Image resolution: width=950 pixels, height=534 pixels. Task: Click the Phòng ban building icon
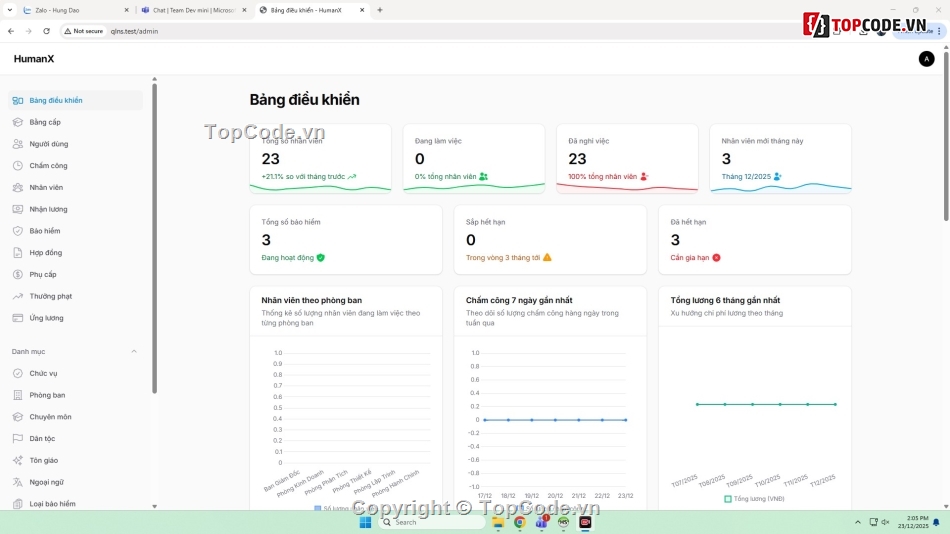[18, 395]
